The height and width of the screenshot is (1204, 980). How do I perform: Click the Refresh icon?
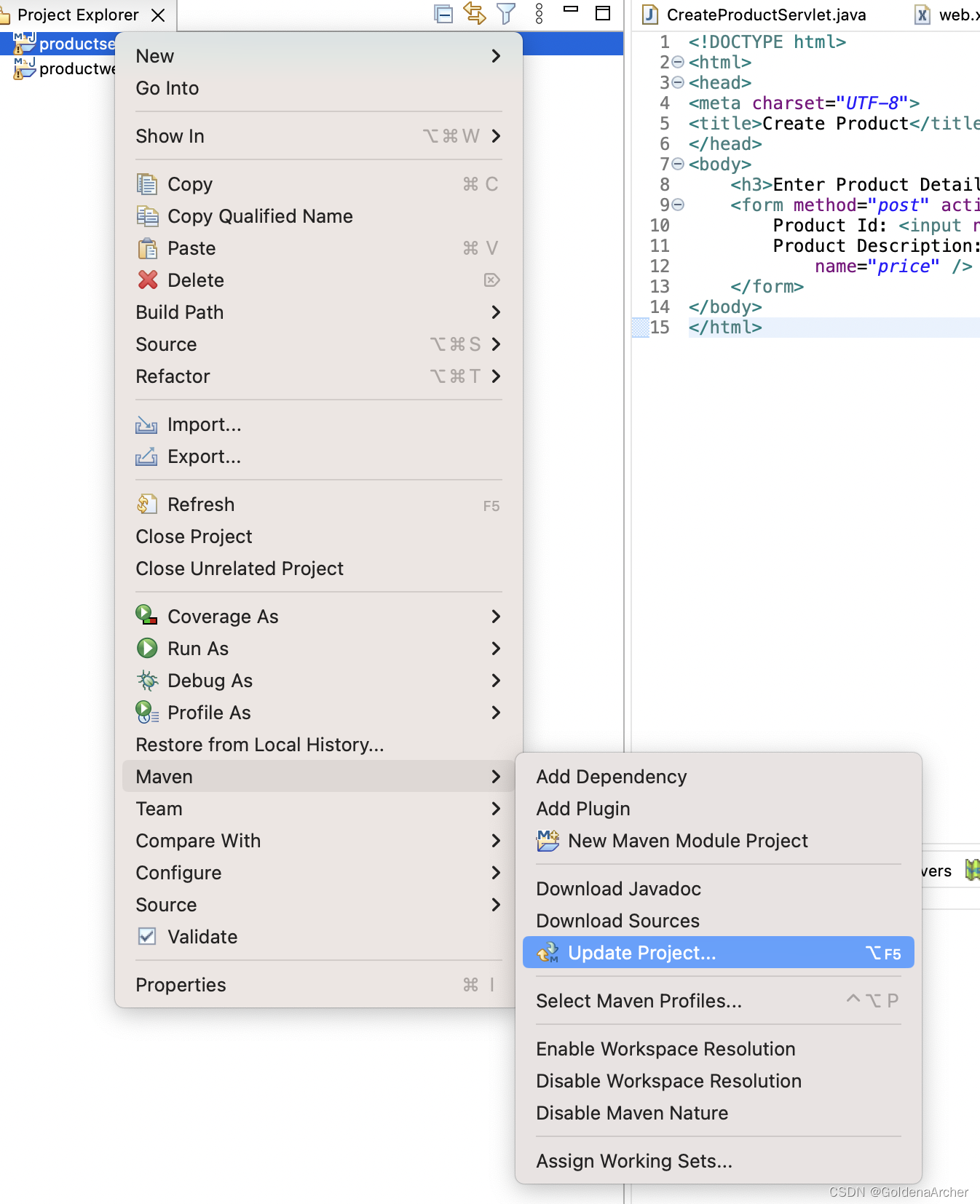pos(147,504)
